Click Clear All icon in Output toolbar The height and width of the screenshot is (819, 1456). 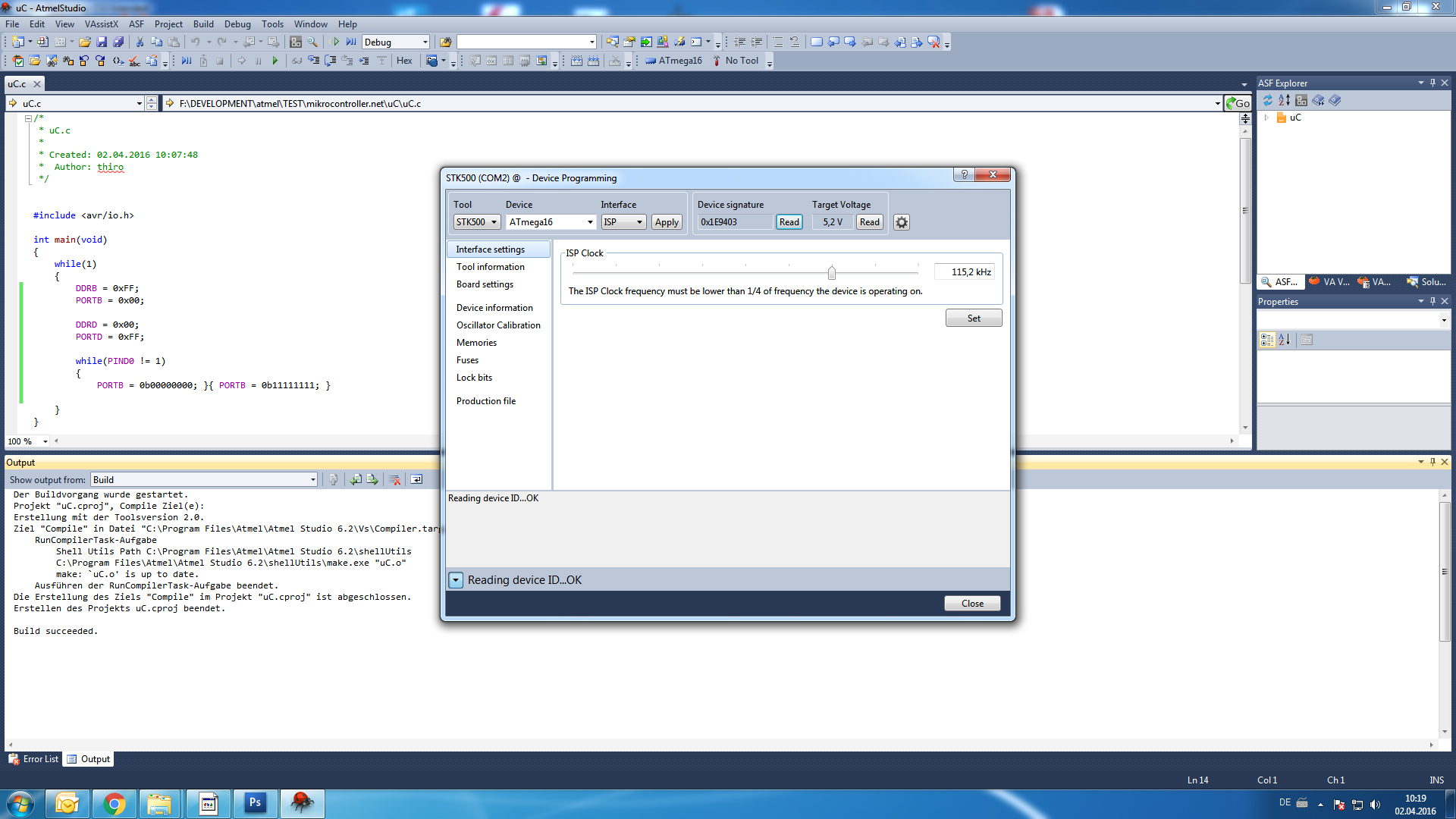click(394, 479)
